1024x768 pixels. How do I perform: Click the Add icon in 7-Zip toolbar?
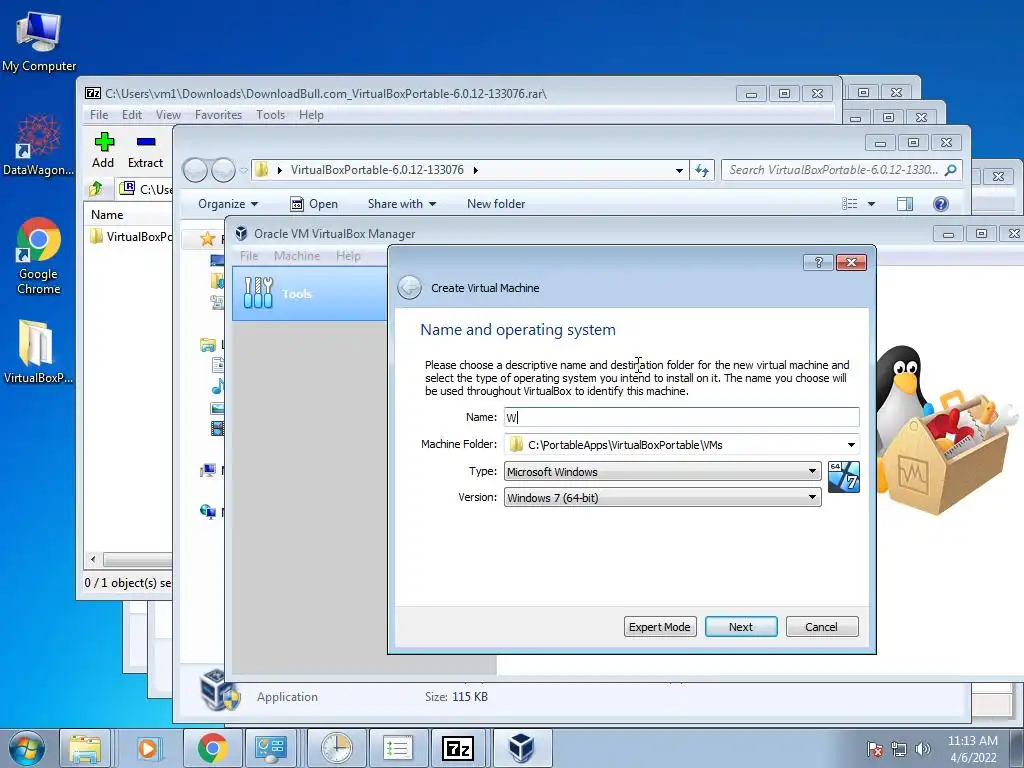tap(104, 142)
